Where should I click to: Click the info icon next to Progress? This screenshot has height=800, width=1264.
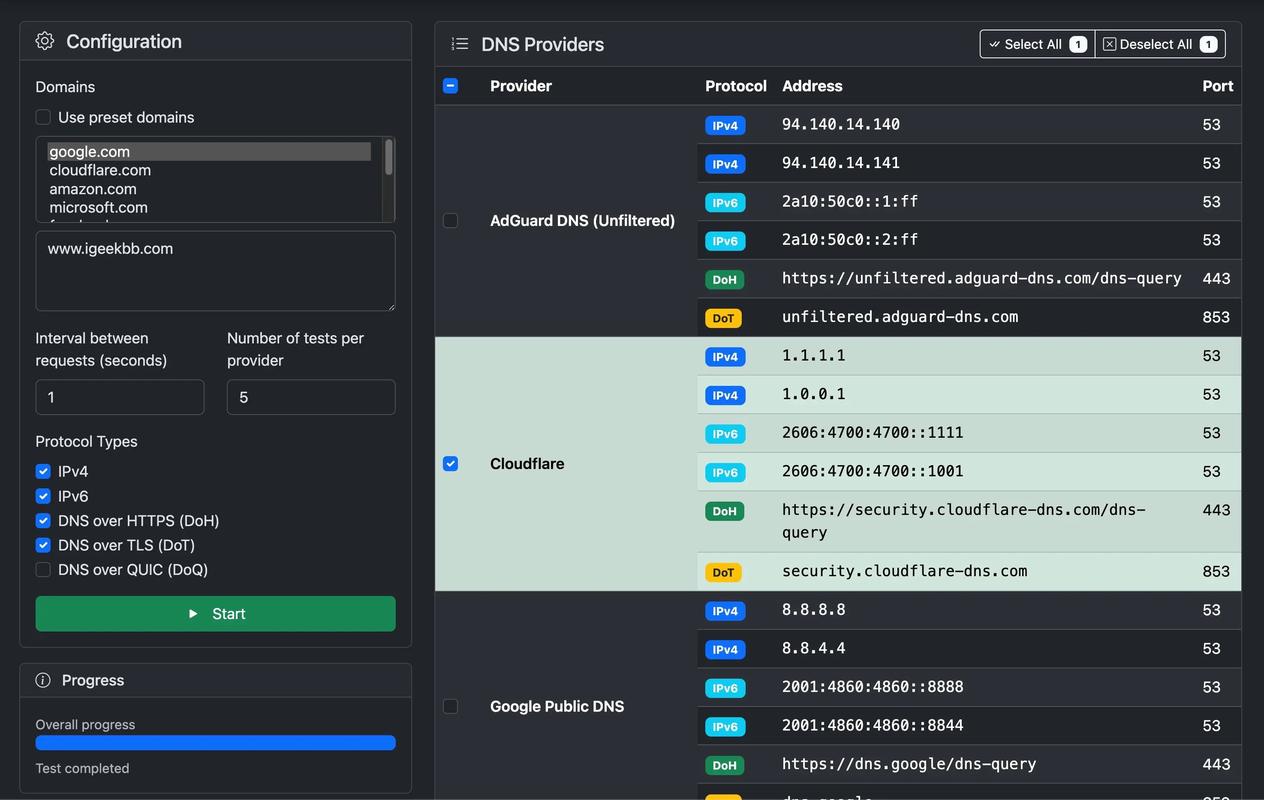44,680
